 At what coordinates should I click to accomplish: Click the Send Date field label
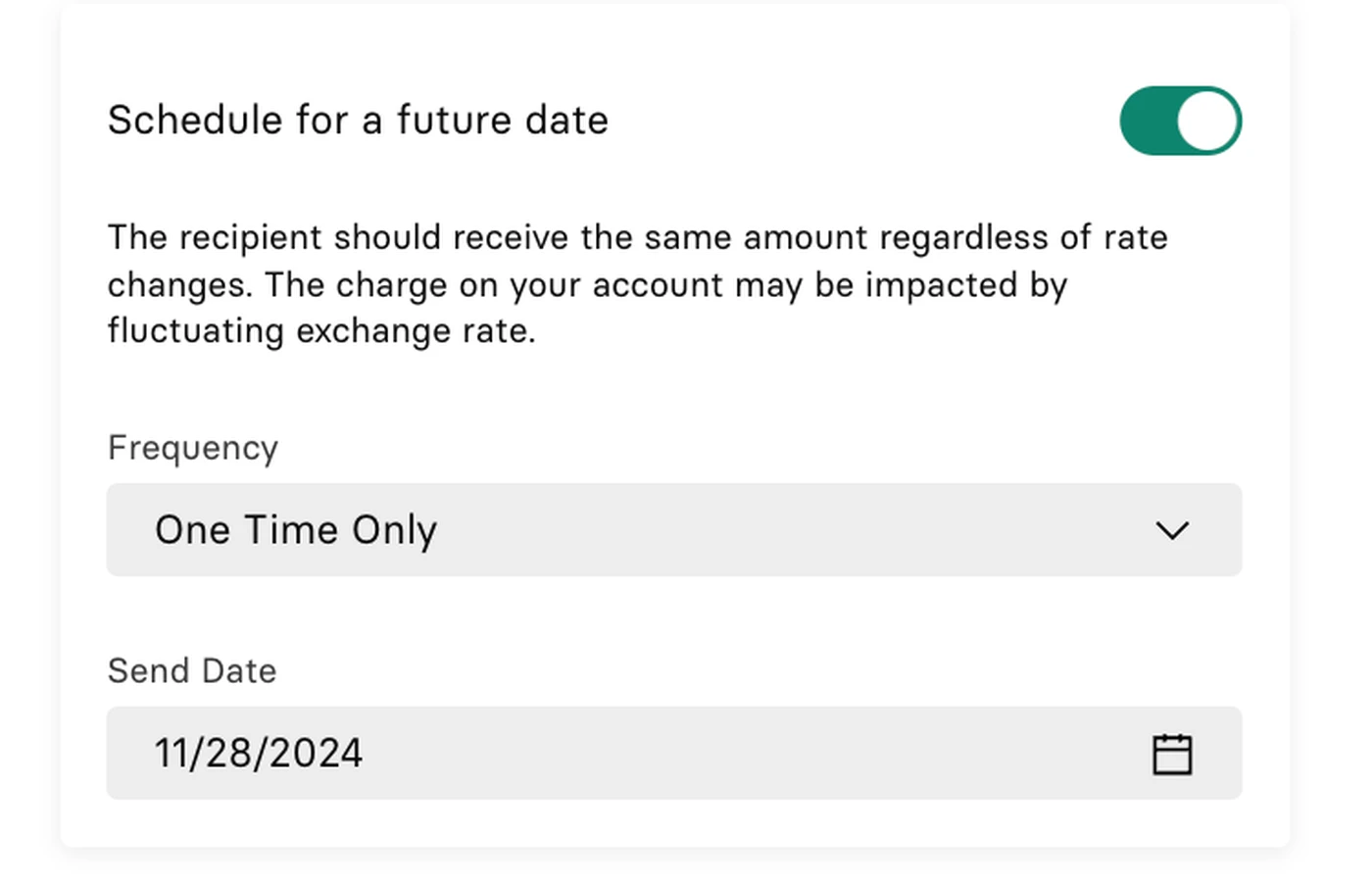pyautogui.click(x=192, y=671)
